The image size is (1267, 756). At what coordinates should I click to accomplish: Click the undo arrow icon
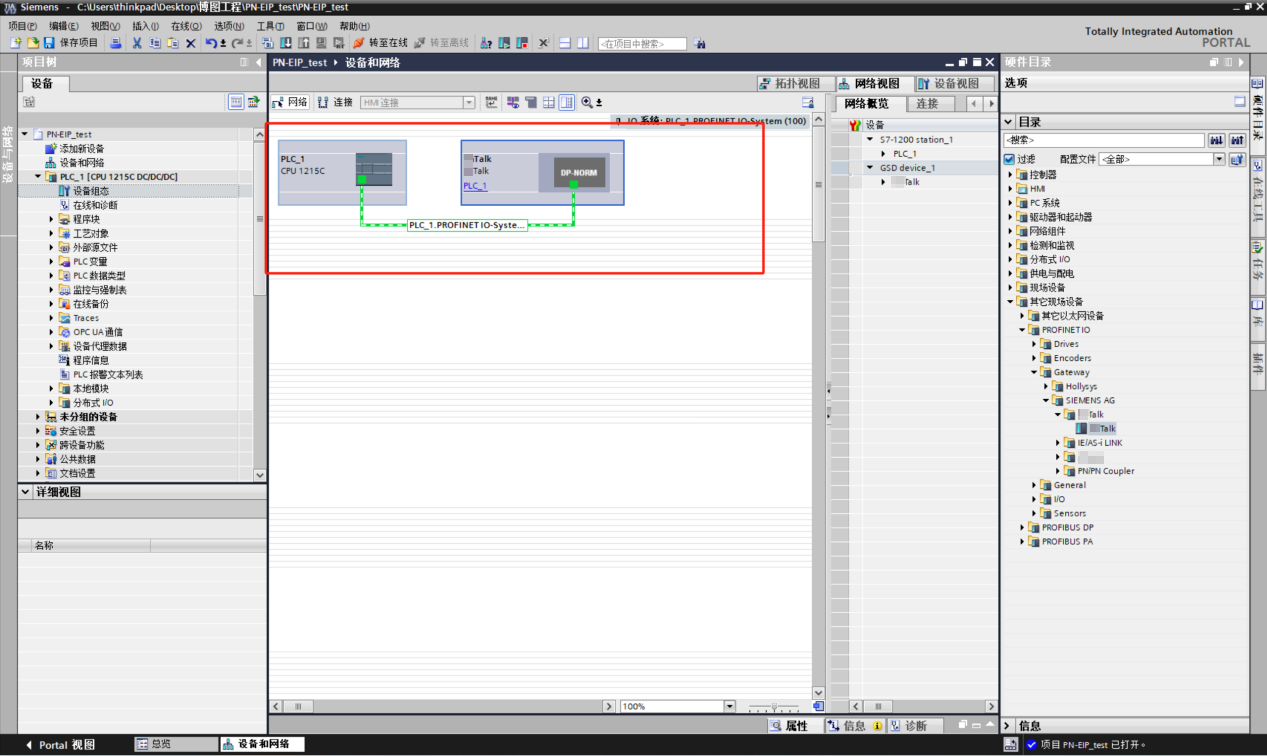(210, 43)
